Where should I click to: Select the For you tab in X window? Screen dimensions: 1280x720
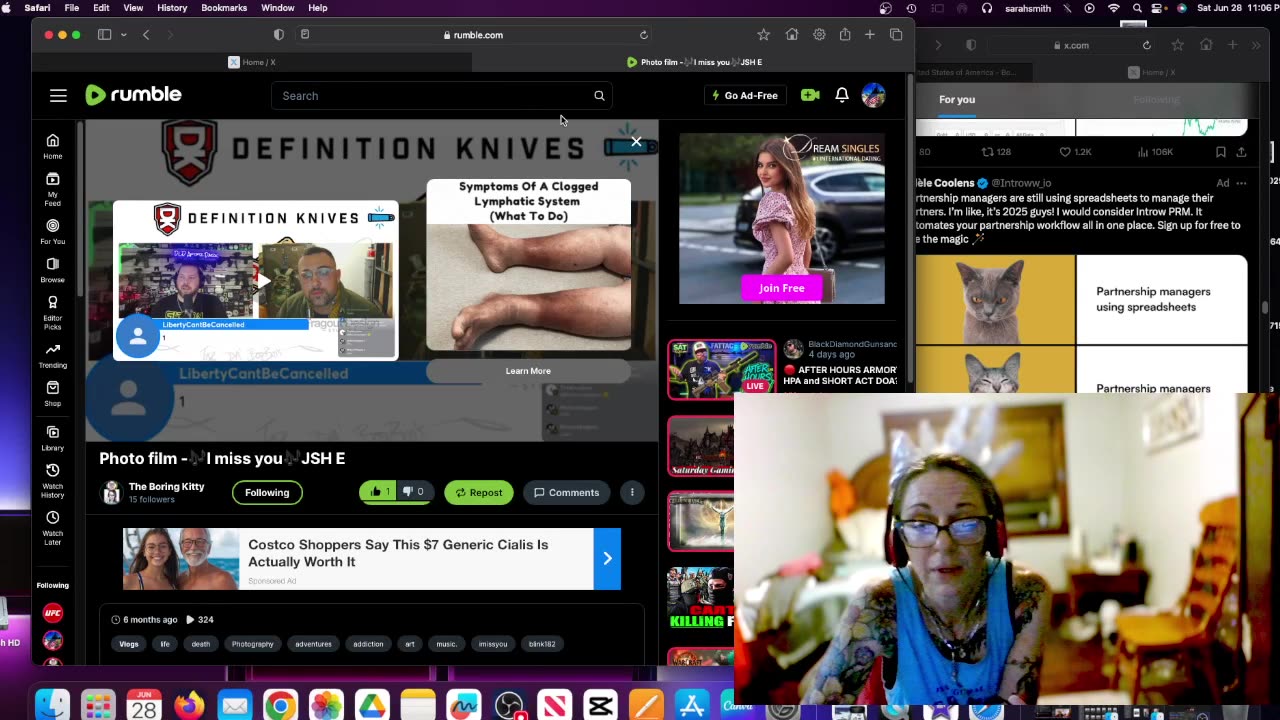tap(957, 99)
